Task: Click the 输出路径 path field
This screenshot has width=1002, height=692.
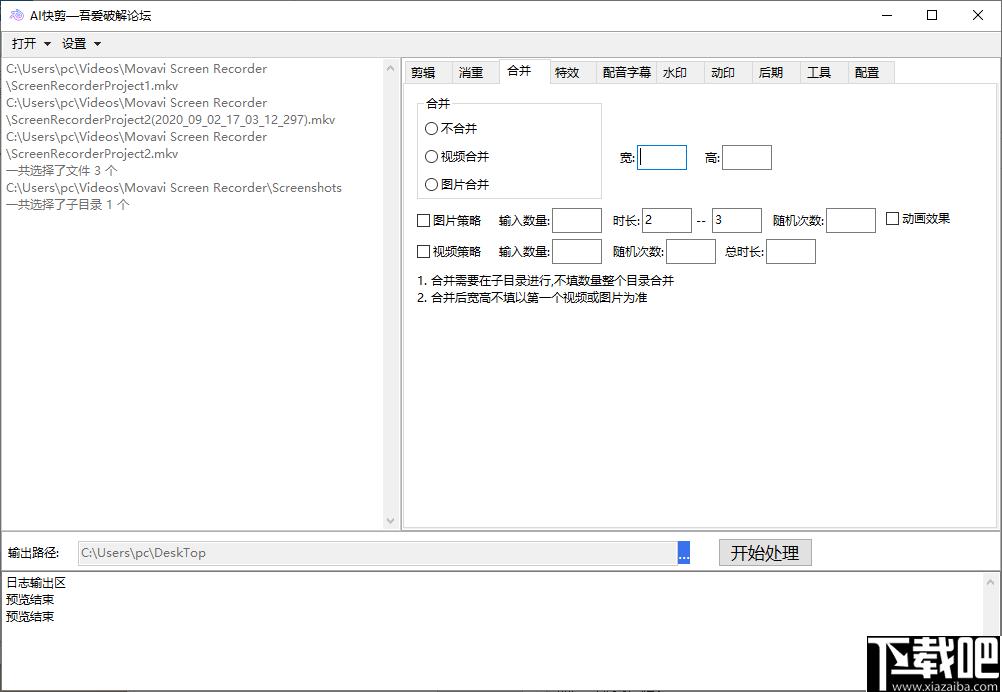Action: [378, 553]
